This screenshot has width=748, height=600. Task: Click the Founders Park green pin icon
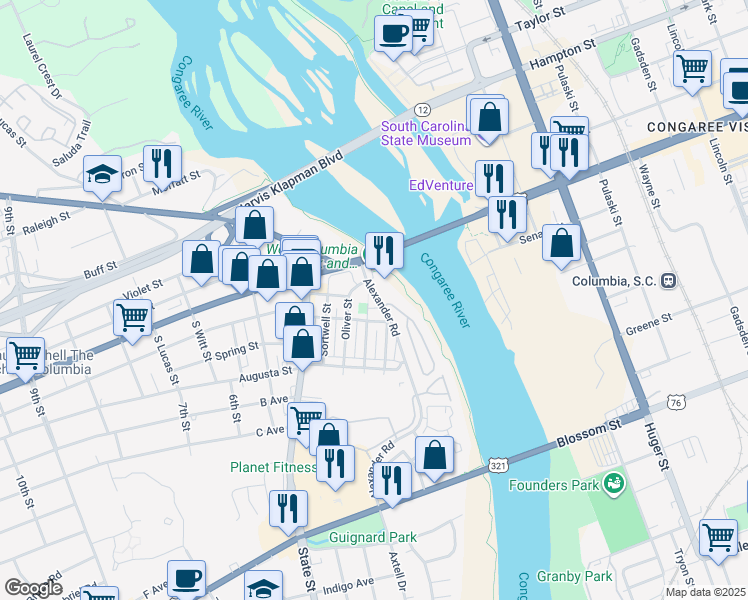tap(614, 485)
